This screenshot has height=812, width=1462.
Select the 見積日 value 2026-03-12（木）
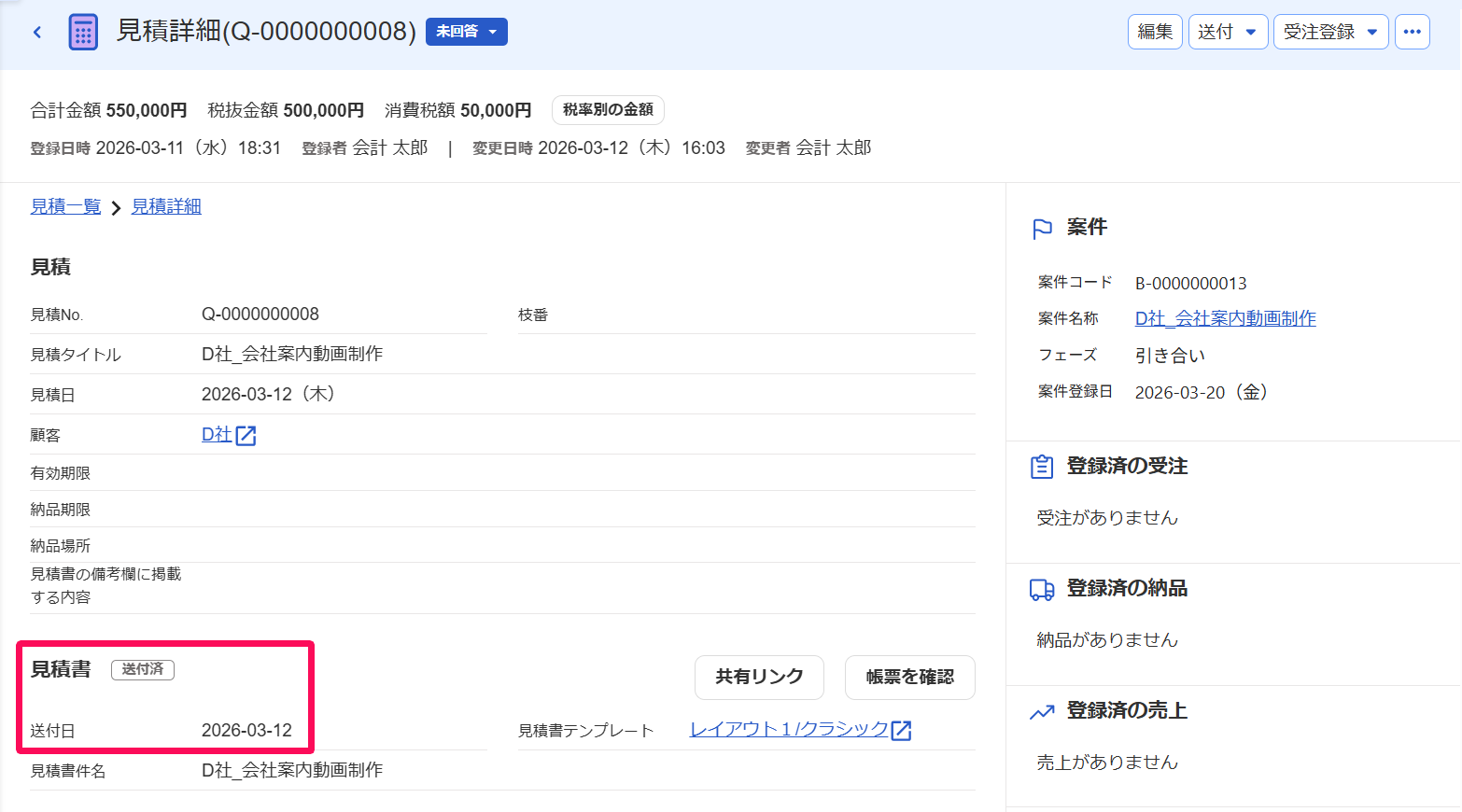coord(269,394)
